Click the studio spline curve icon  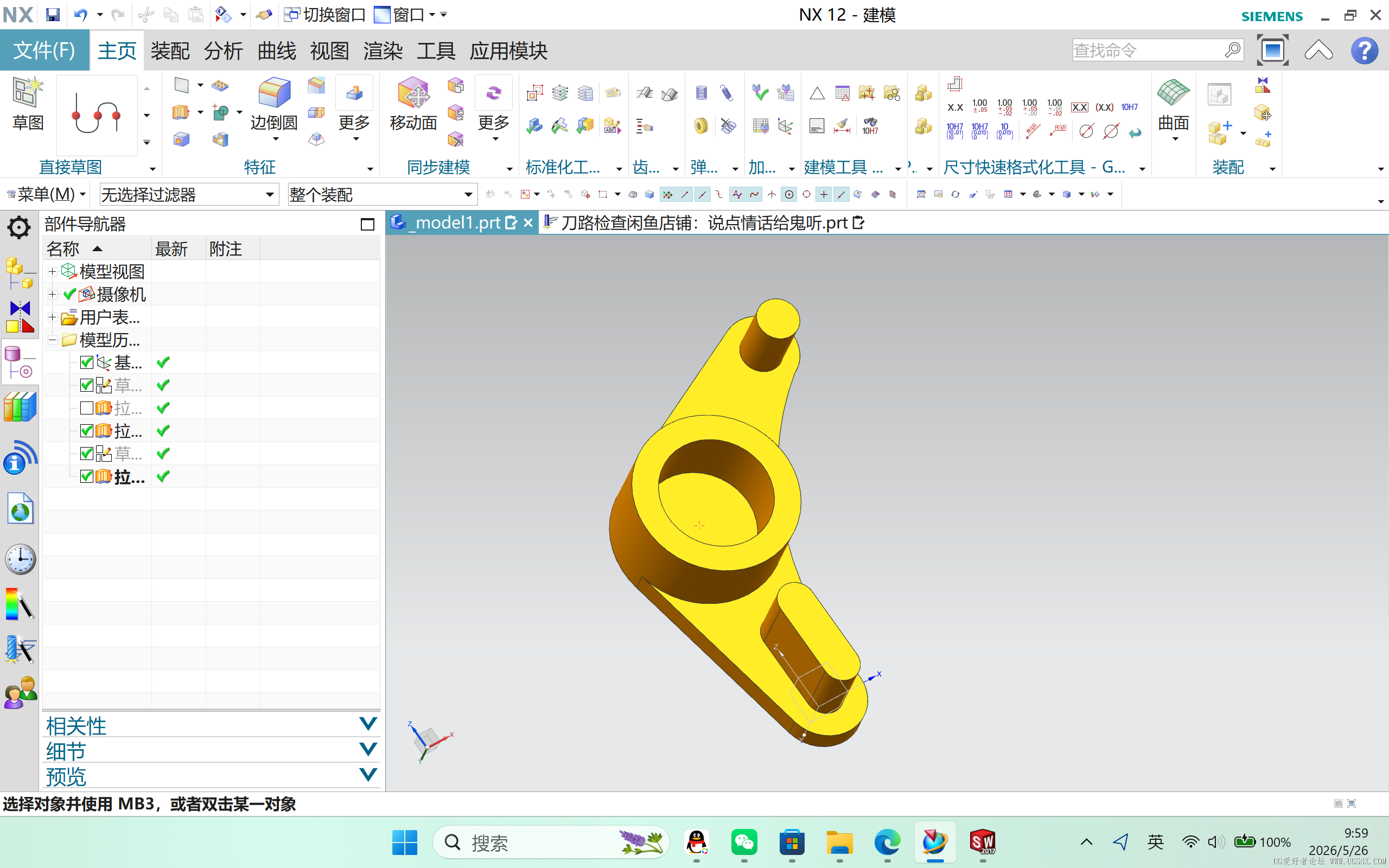[97, 115]
